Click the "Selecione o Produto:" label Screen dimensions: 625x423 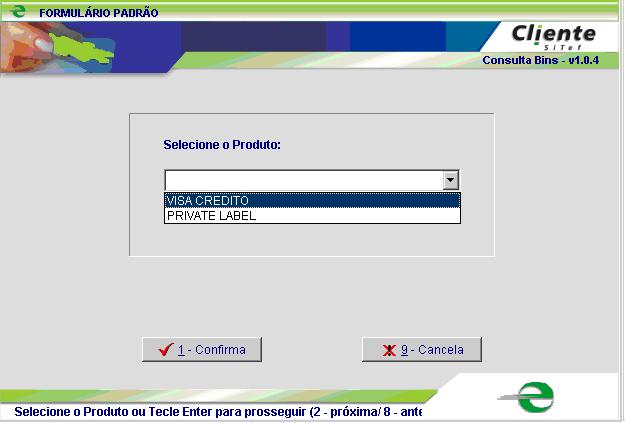click(222, 145)
